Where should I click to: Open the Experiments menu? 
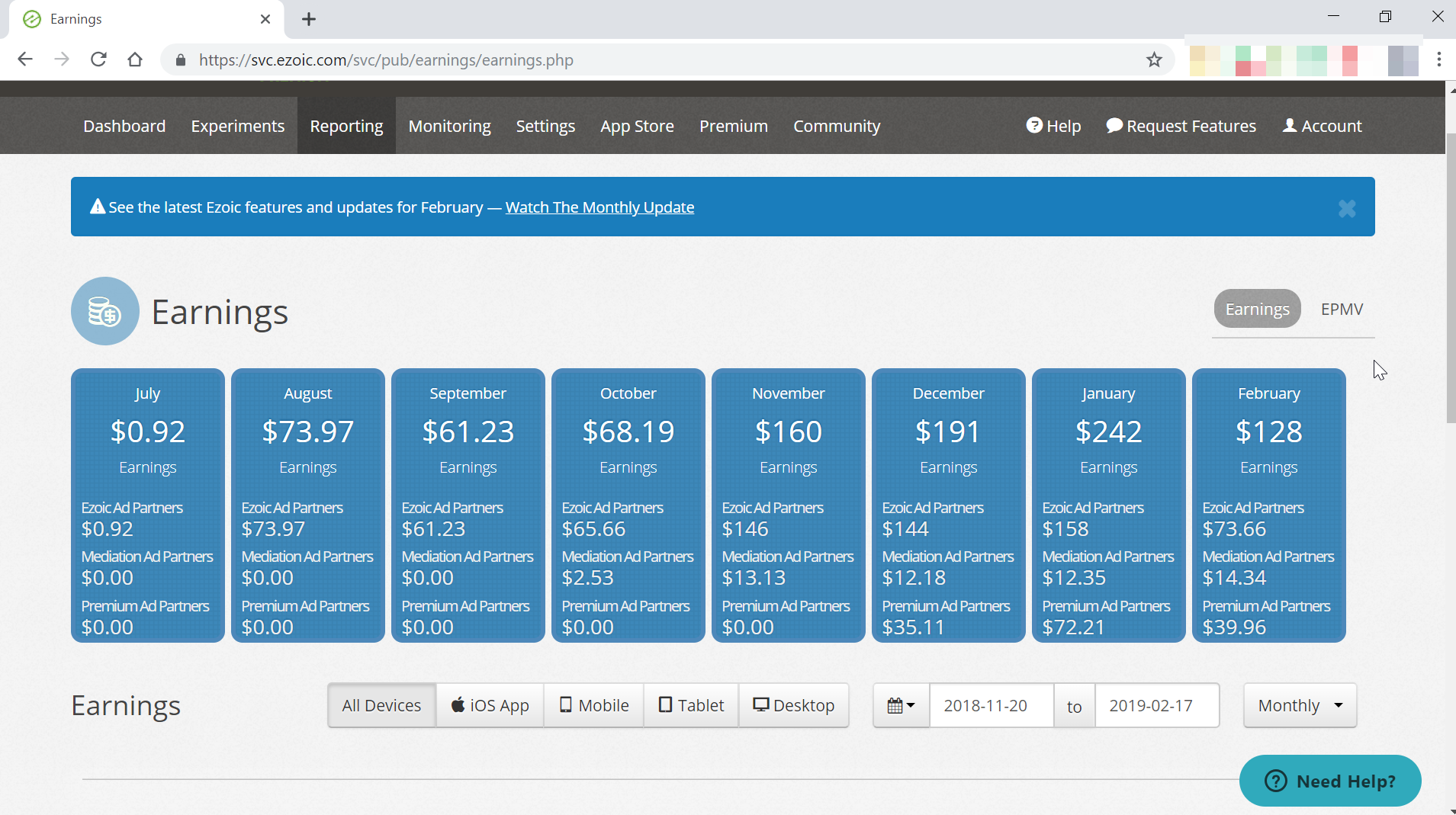(x=237, y=126)
